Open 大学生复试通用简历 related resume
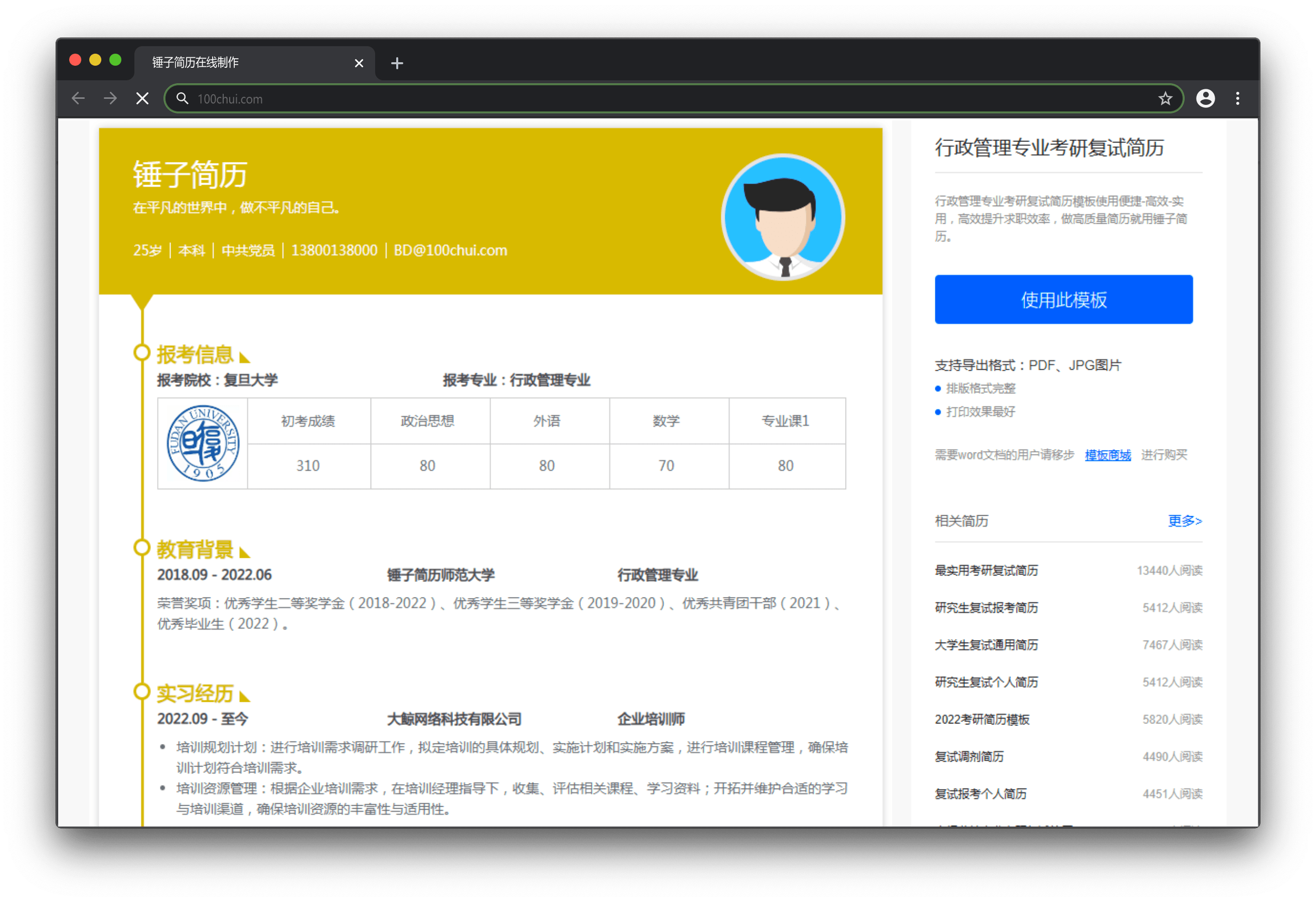The height and width of the screenshot is (902, 1316). click(986, 645)
